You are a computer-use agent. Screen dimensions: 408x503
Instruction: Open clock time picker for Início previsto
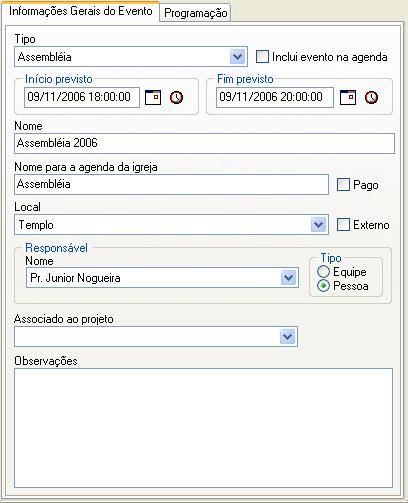(176, 97)
